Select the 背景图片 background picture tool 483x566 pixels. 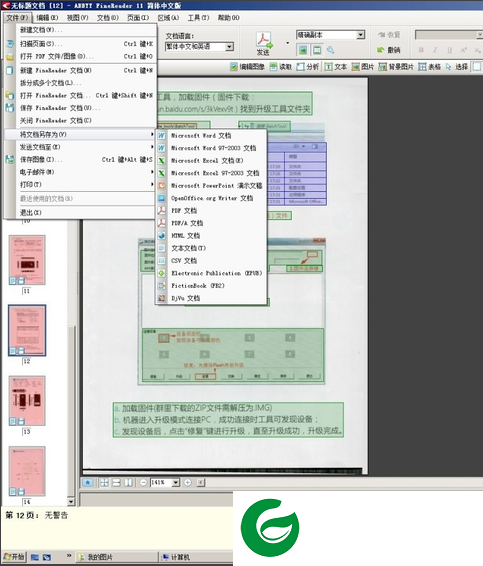tap(396, 67)
